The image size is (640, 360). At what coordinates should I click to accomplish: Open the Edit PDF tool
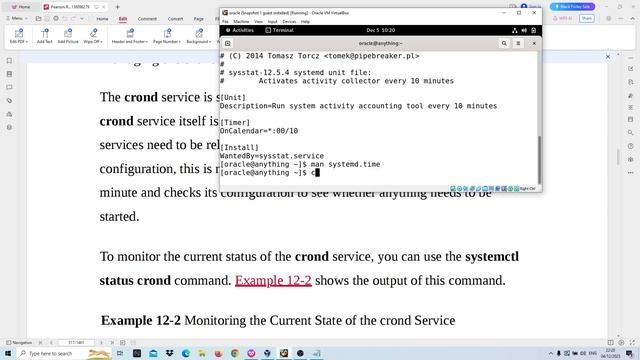point(19,36)
